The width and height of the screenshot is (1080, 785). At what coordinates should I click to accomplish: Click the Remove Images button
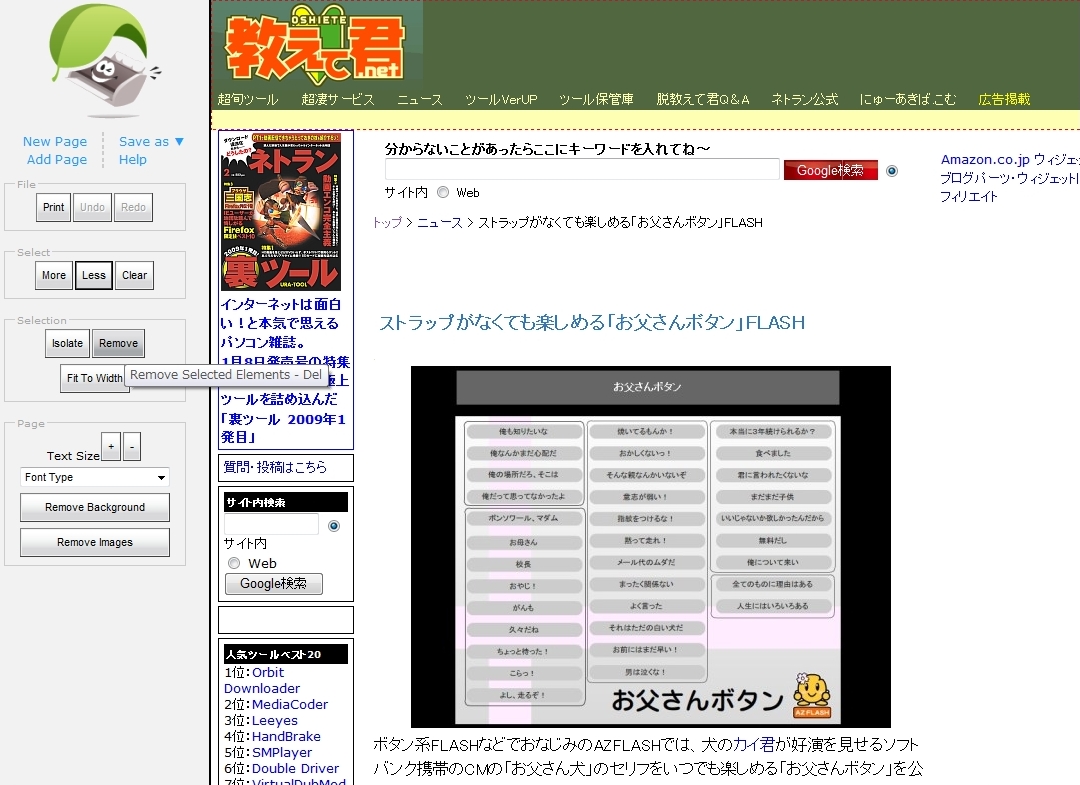pos(95,543)
